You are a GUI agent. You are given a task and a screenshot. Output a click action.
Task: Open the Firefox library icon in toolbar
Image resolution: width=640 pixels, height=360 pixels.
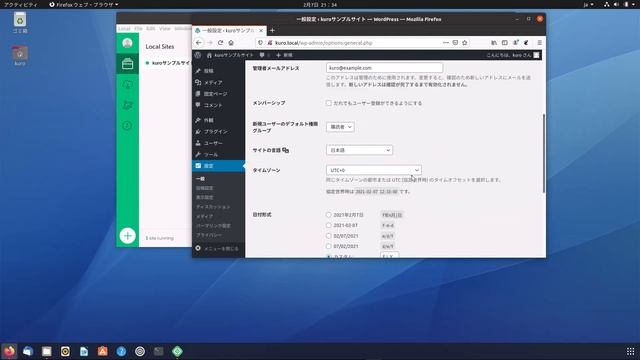click(494, 42)
